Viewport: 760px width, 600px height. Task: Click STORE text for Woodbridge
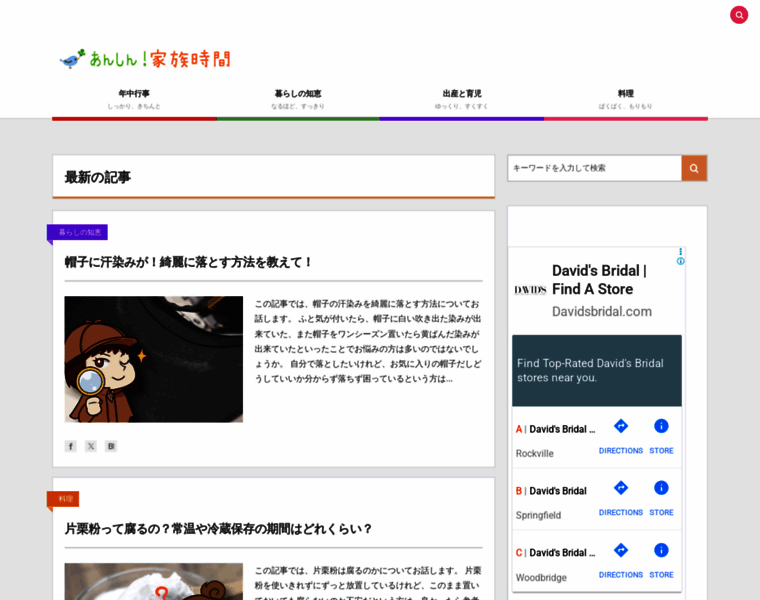coord(661,575)
